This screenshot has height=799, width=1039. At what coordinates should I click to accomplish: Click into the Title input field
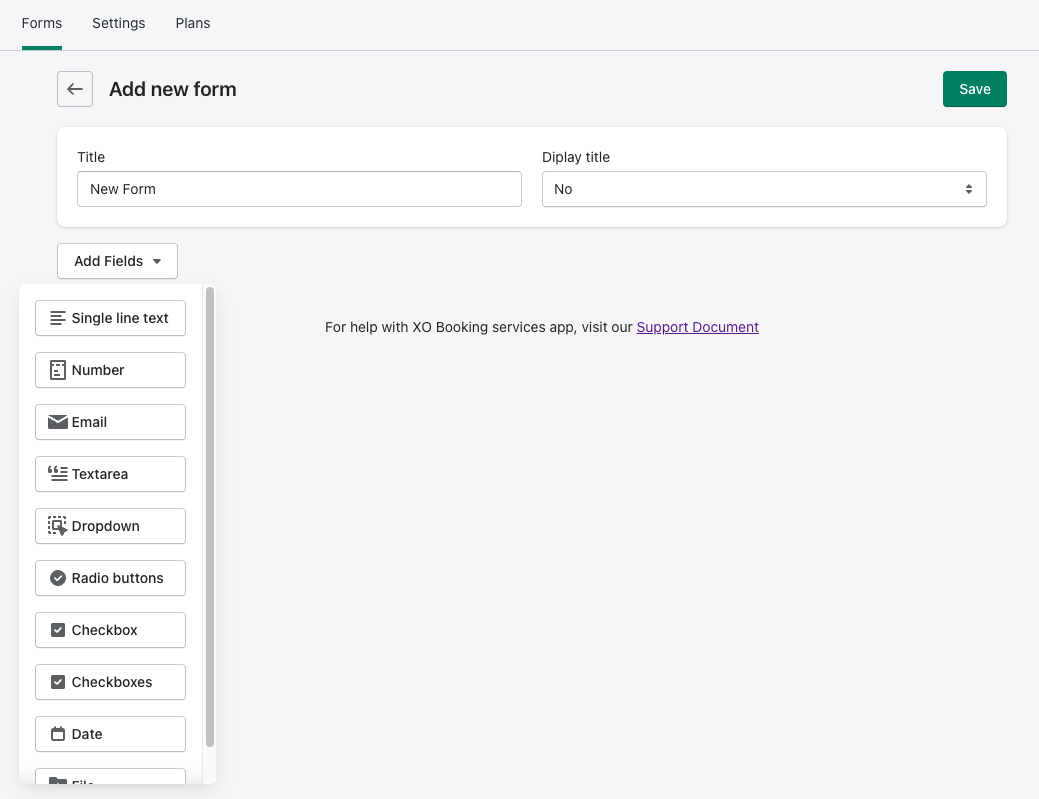tap(299, 189)
